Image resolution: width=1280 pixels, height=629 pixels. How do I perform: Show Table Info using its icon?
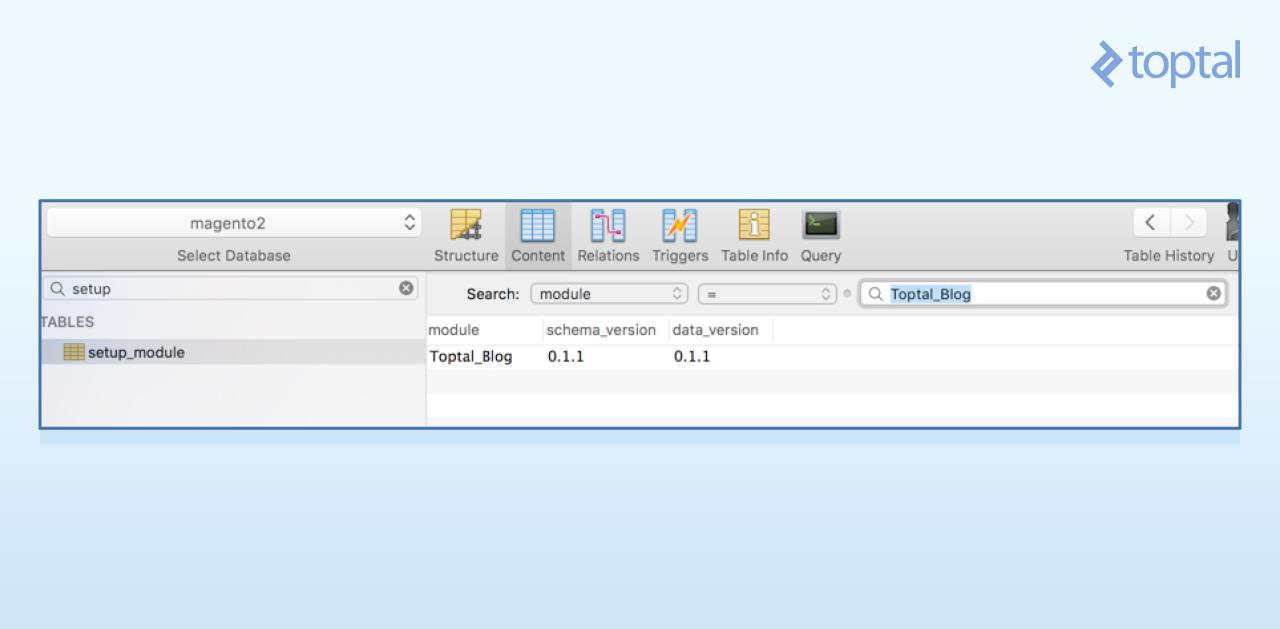tap(753, 225)
